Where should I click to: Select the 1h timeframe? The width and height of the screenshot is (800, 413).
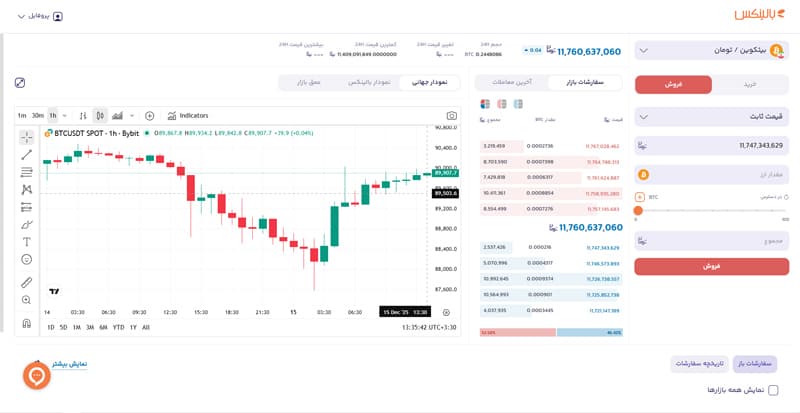(53, 116)
